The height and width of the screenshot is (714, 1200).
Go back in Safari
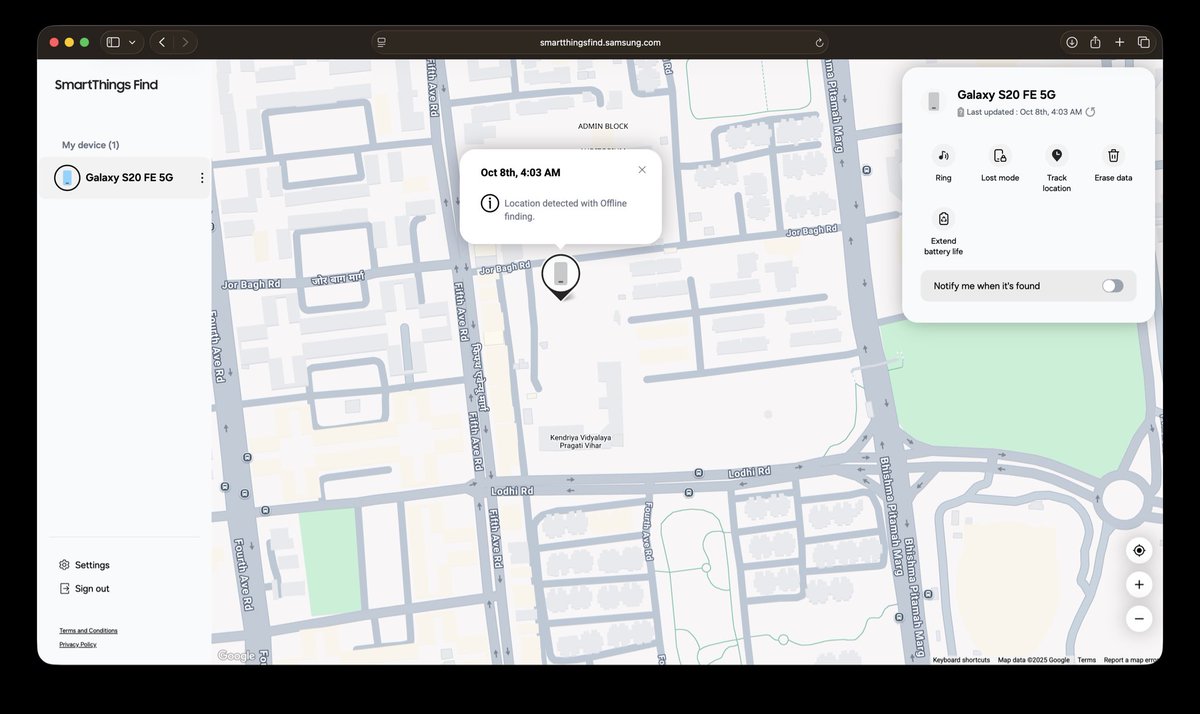pos(162,42)
